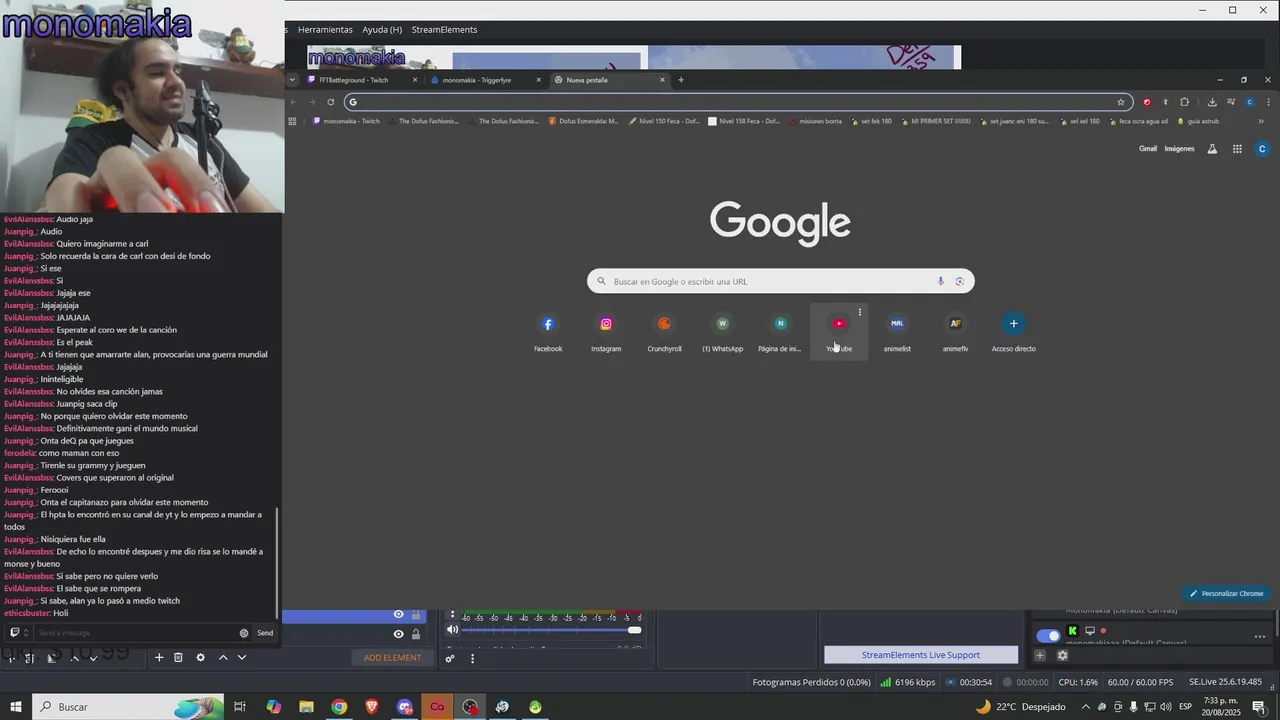The height and width of the screenshot is (720, 1280).
Task: Open Imágenes link
Action: (x=1179, y=149)
